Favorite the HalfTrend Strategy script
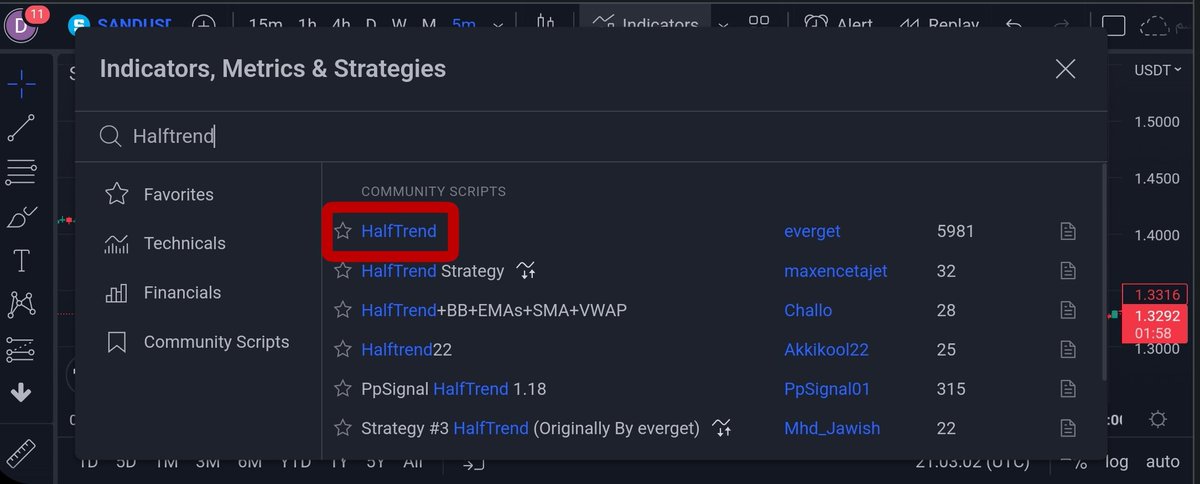The image size is (1200, 484). tap(343, 271)
